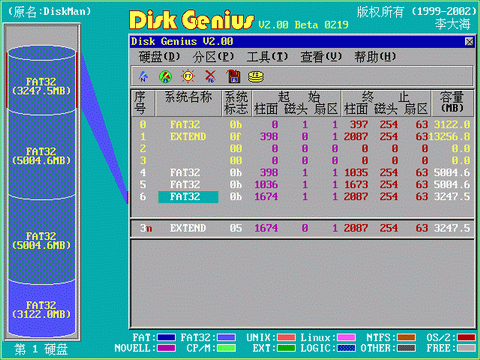Select the FAT32 (3122.0MB) cylinder segment
The width and height of the screenshot is (480, 360).
click(41, 310)
